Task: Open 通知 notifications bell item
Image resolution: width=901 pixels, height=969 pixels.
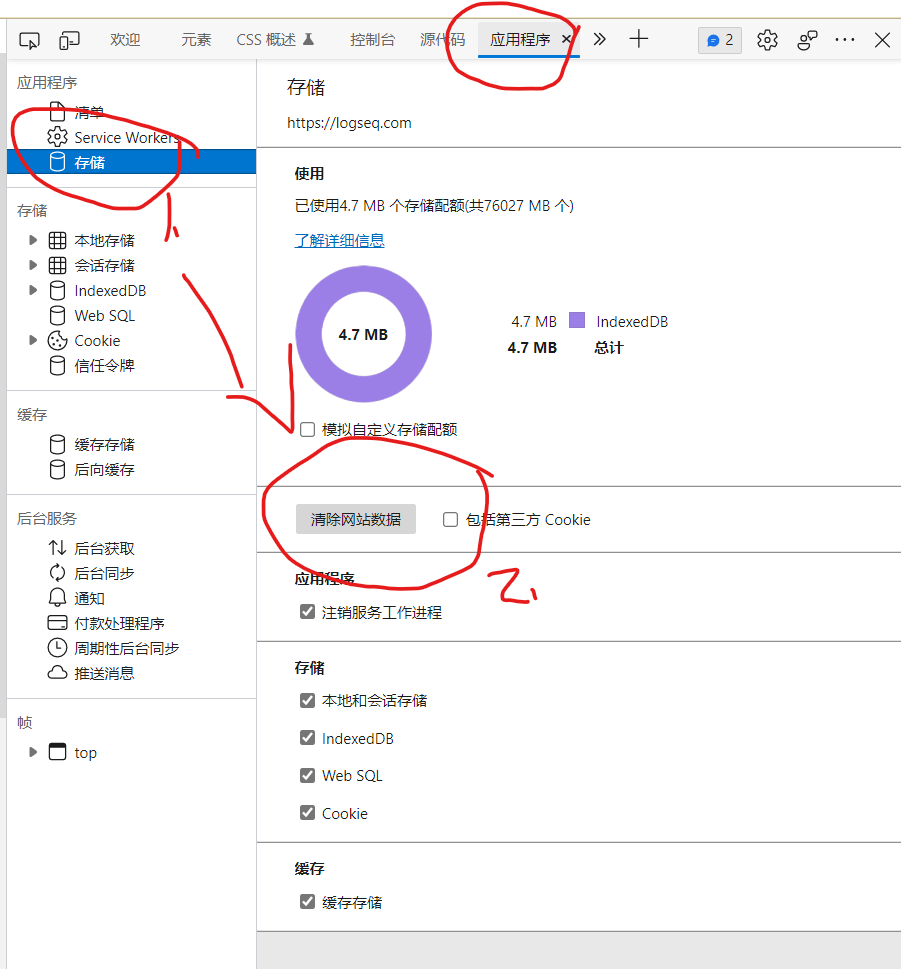Action: [77, 598]
